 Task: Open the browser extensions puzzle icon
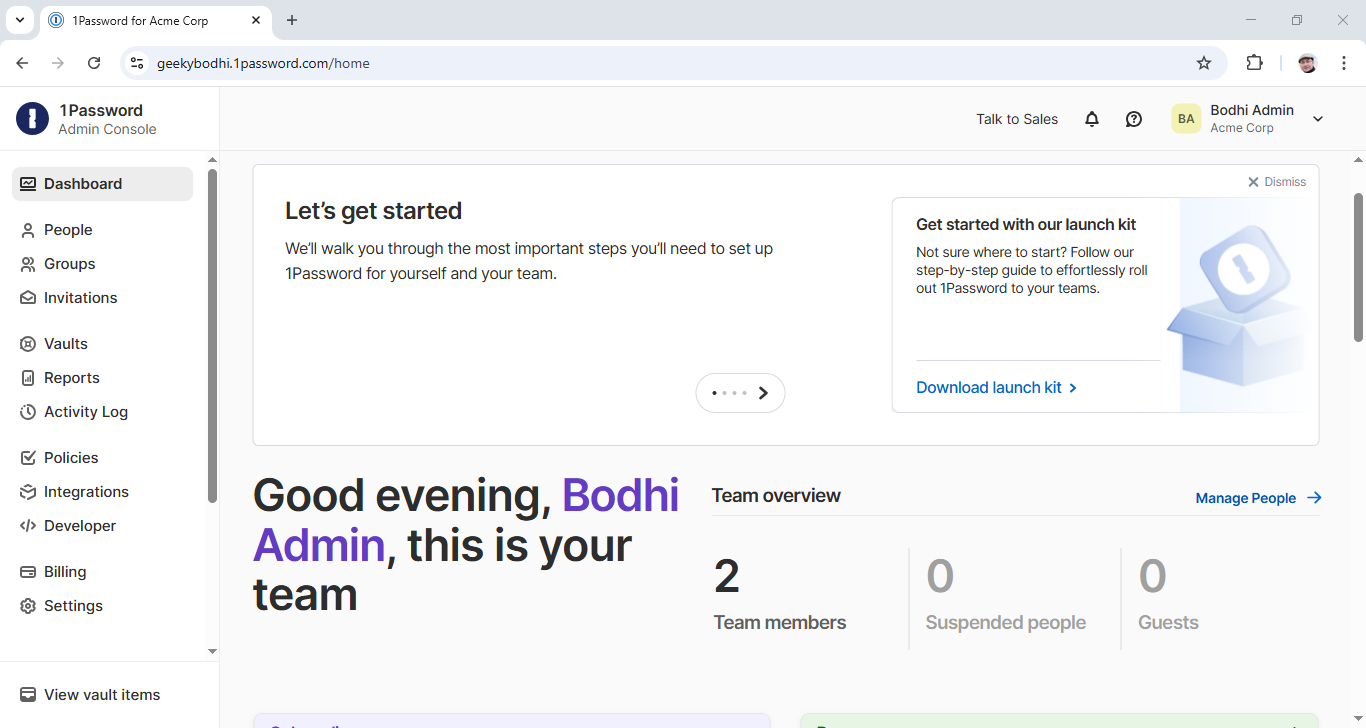(x=1254, y=63)
